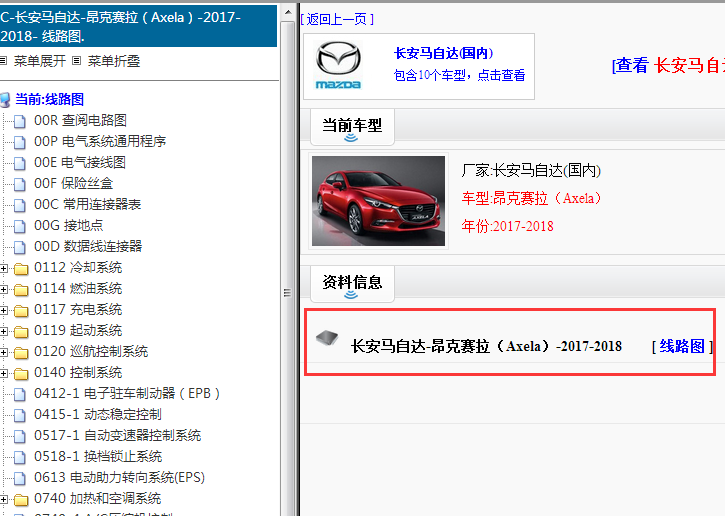Click the 年份:2017-2018 text

pos(507,226)
